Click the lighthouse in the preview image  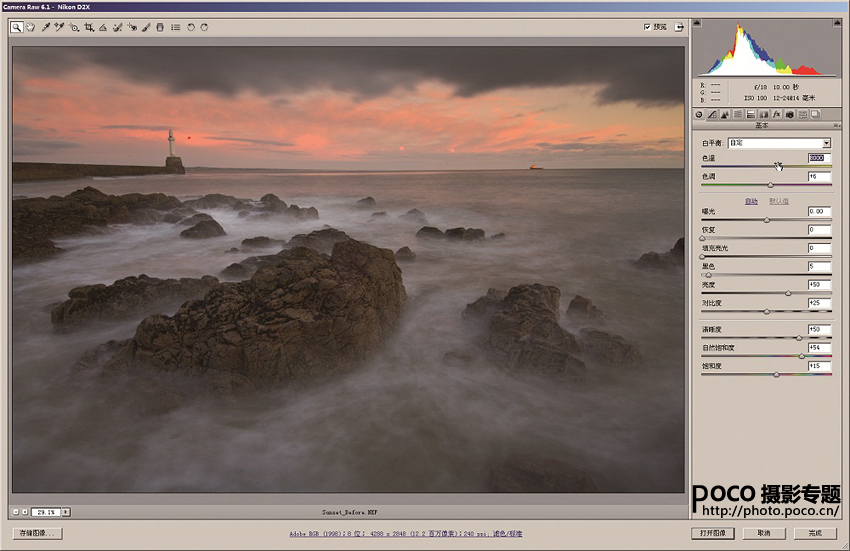point(172,151)
